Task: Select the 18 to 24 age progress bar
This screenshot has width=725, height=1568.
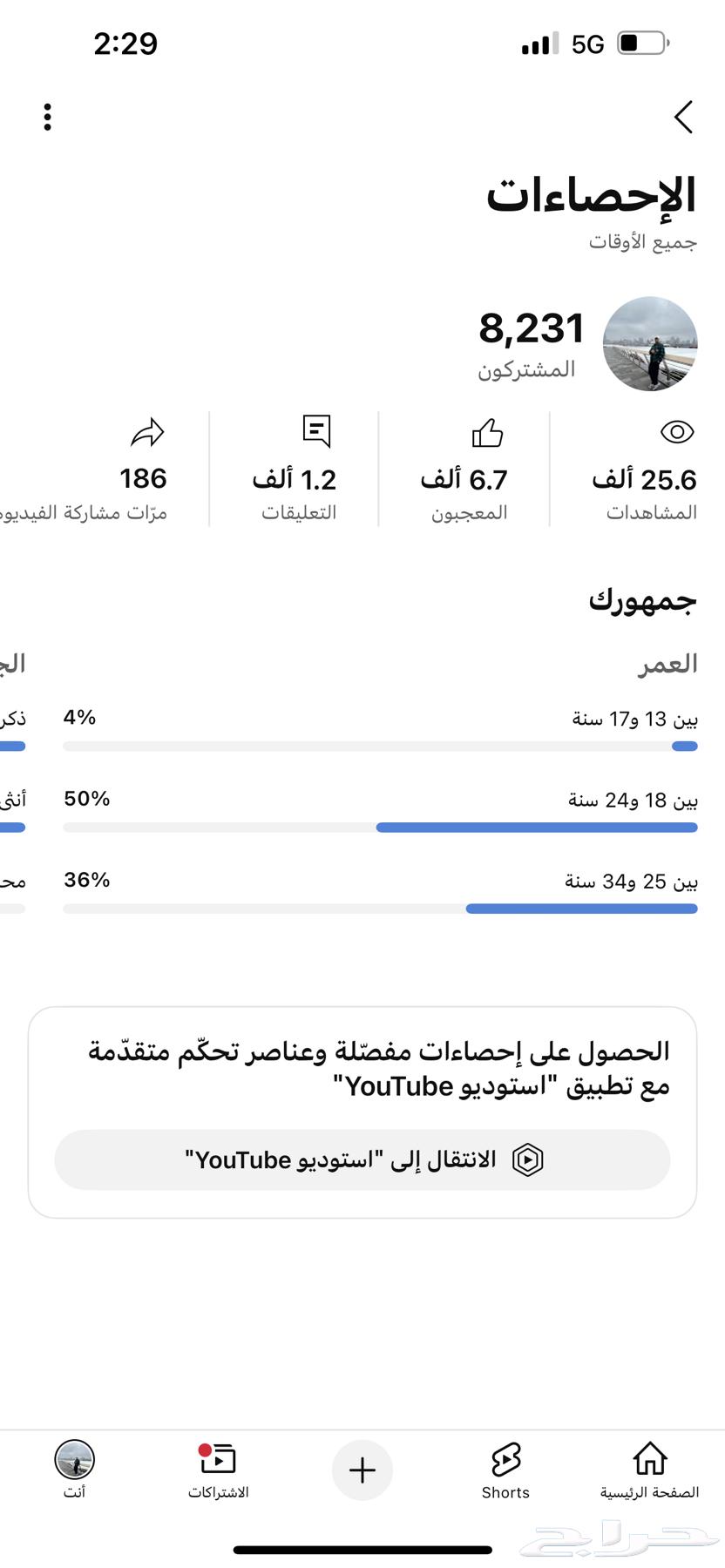Action: click(x=380, y=828)
